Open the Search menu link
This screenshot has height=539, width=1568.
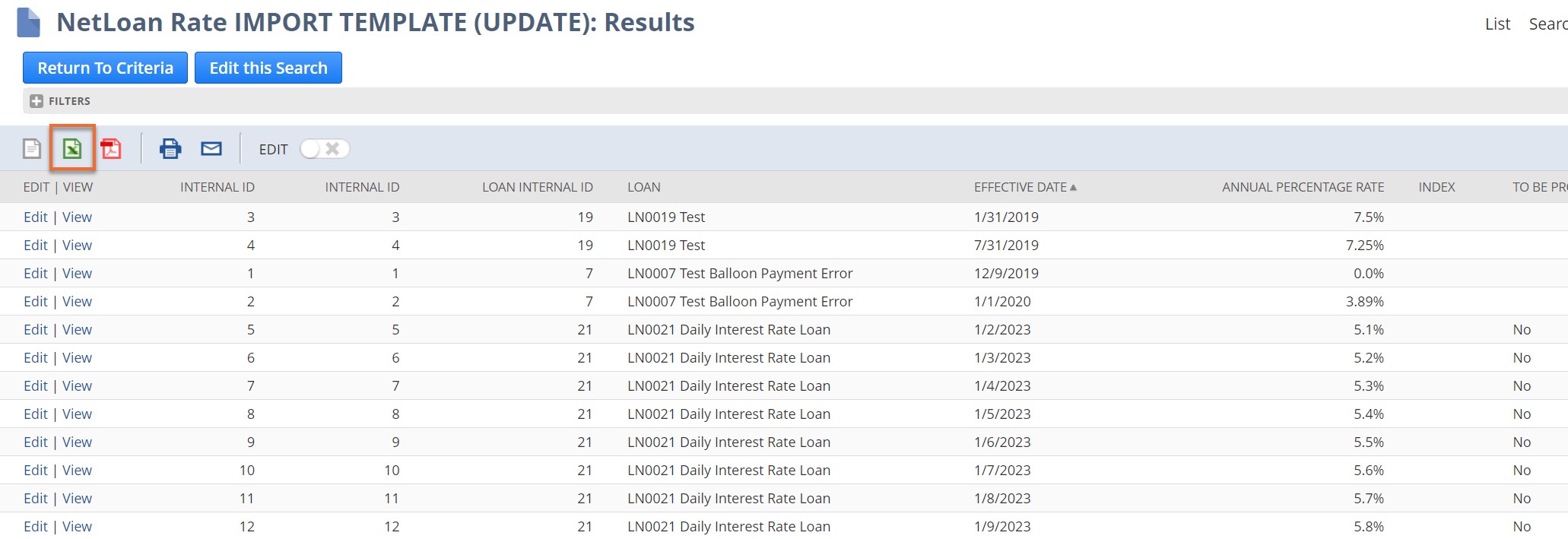1547,24
